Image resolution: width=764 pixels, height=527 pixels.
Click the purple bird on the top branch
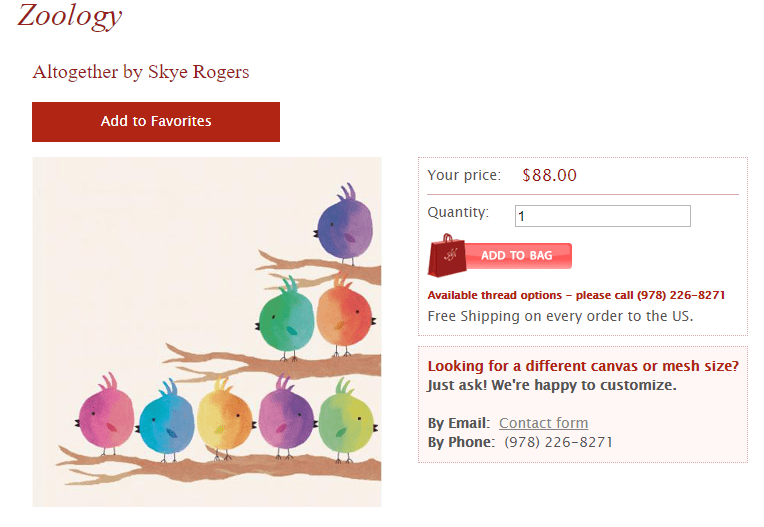pos(345,228)
